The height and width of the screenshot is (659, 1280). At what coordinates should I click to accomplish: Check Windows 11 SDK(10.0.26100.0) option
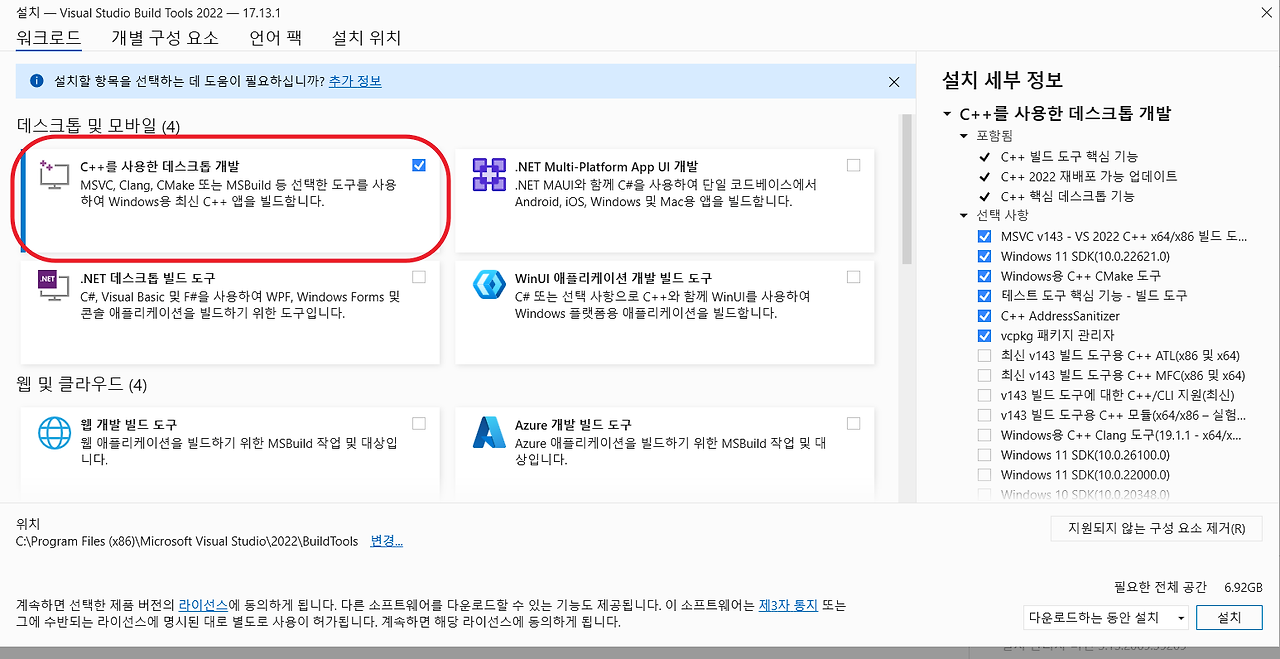(984, 455)
